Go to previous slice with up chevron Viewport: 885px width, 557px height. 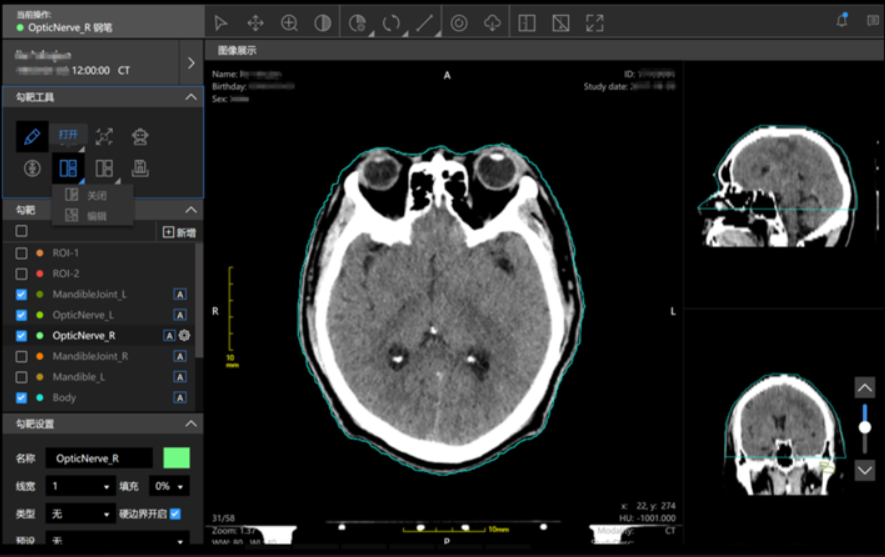click(865, 388)
